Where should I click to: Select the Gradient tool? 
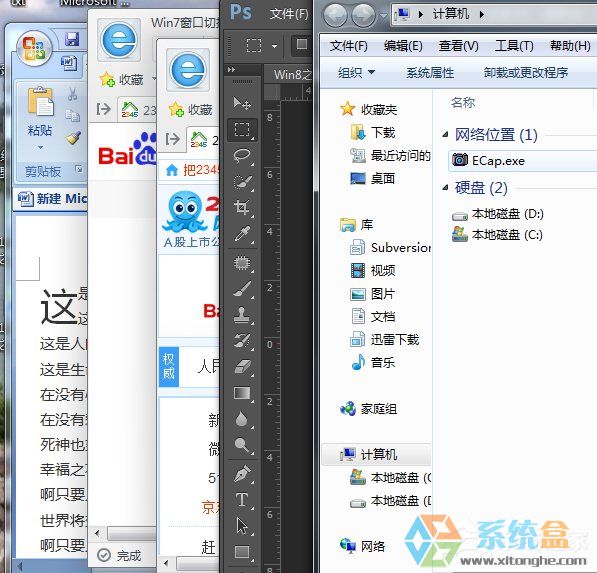point(242,393)
